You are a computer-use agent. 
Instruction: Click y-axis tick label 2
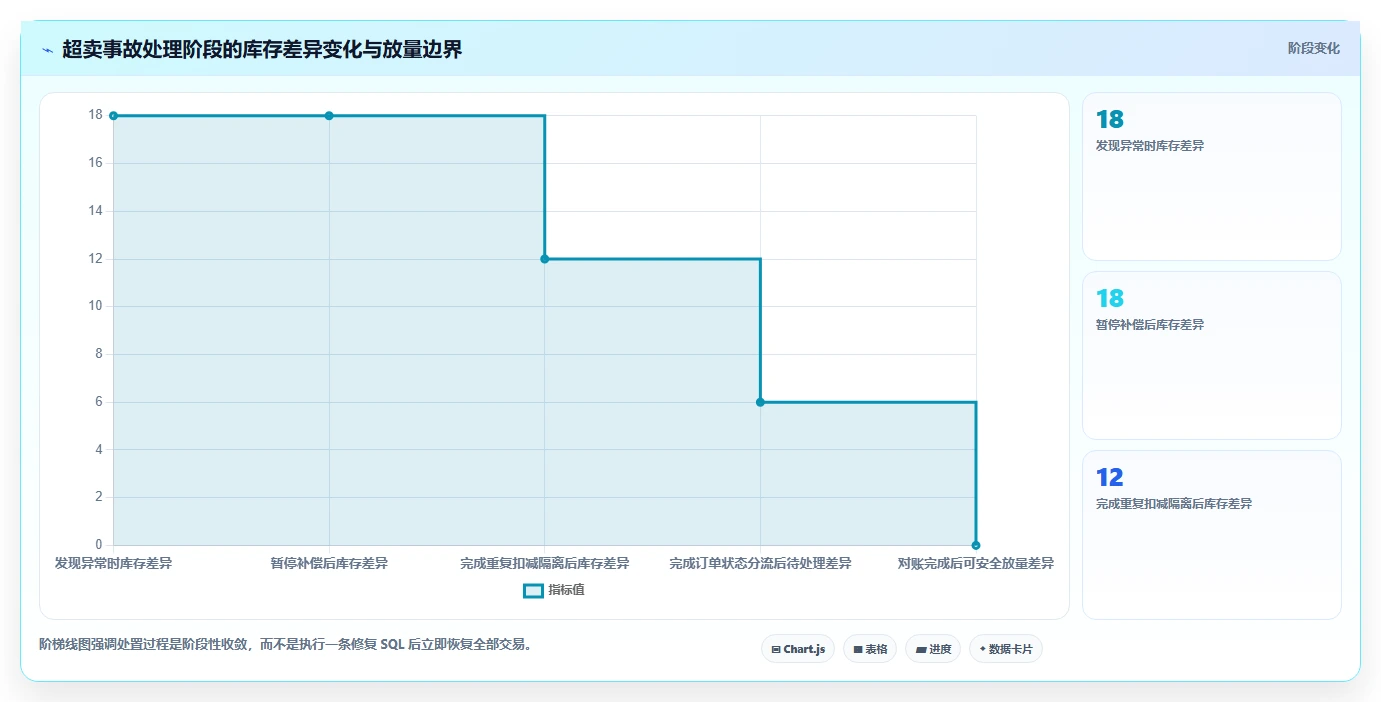point(99,497)
